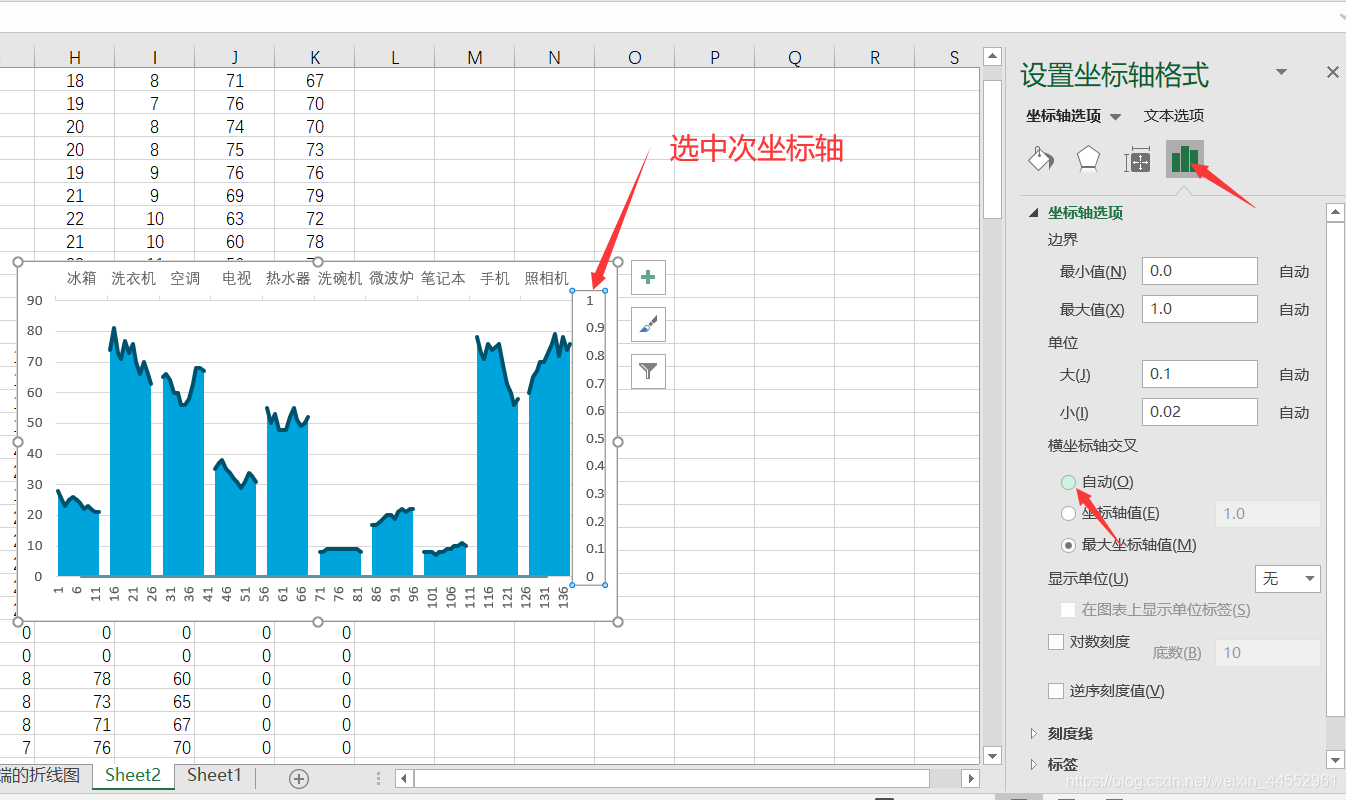Click the 冰箱 category label in chart
1346x800 pixels.
82,278
